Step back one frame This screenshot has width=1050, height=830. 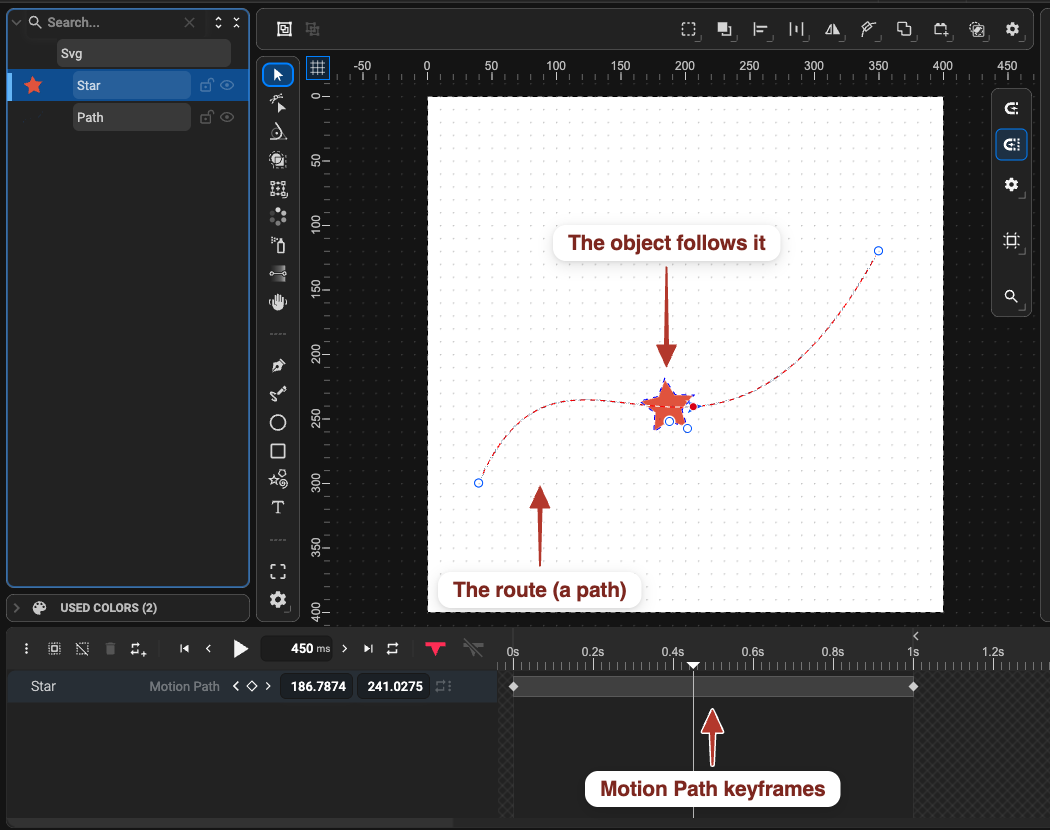(208, 648)
